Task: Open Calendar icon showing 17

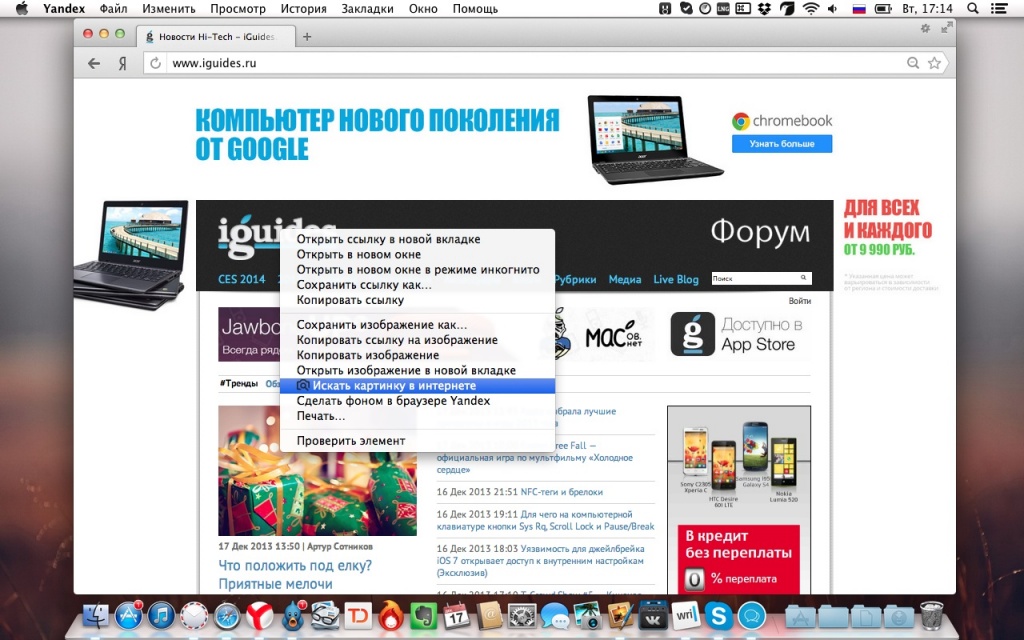Action: (x=456, y=616)
